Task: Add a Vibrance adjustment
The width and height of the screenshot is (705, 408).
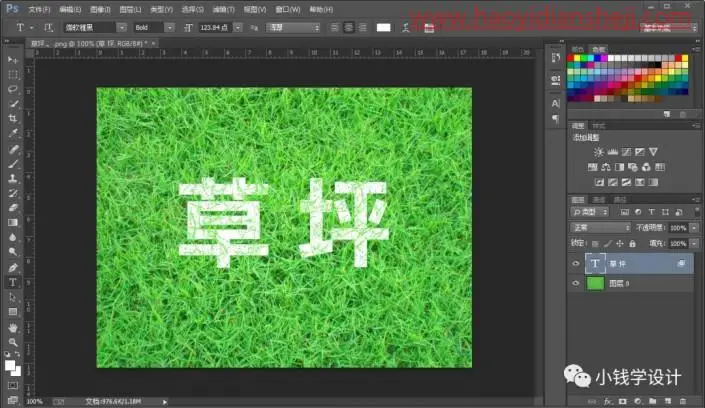Action: pyautogui.click(x=653, y=152)
